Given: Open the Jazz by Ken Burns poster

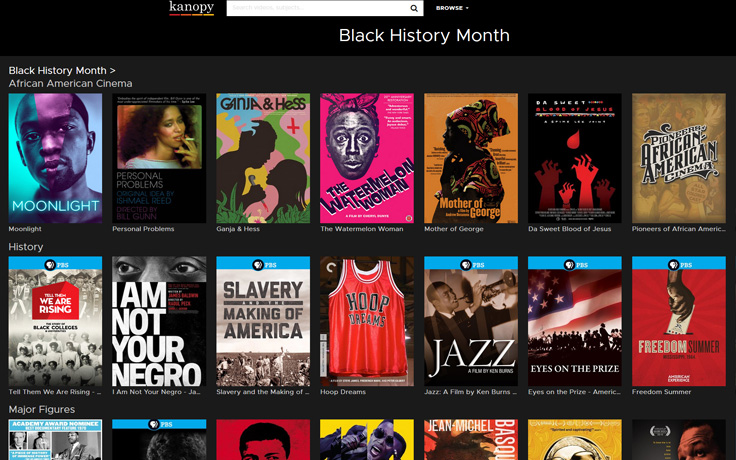Looking at the screenshot, I should [471, 321].
